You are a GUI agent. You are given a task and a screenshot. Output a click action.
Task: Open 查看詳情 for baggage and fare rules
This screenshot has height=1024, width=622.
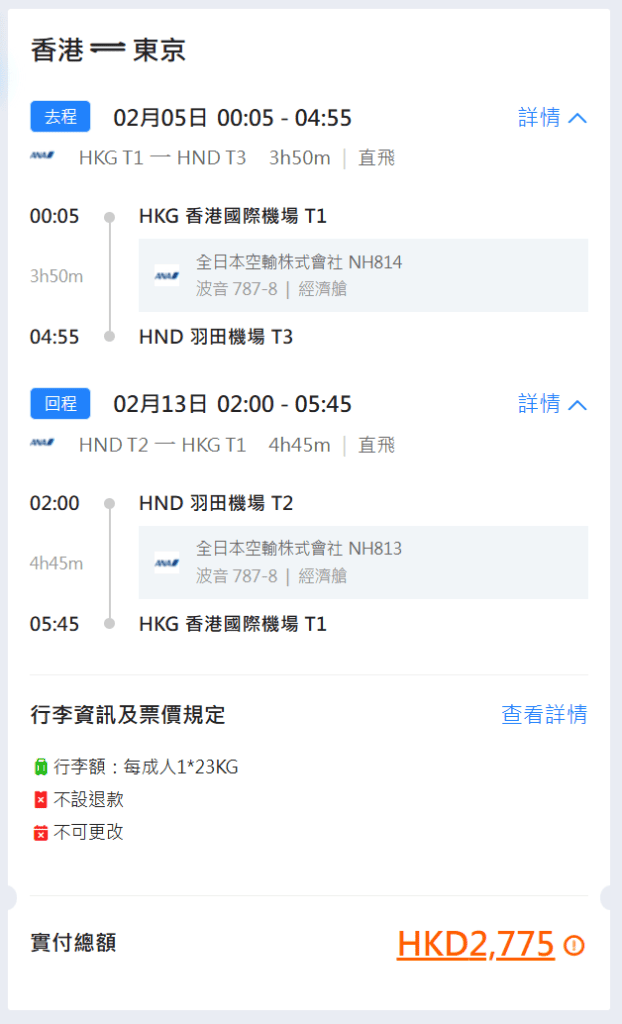tap(544, 715)
